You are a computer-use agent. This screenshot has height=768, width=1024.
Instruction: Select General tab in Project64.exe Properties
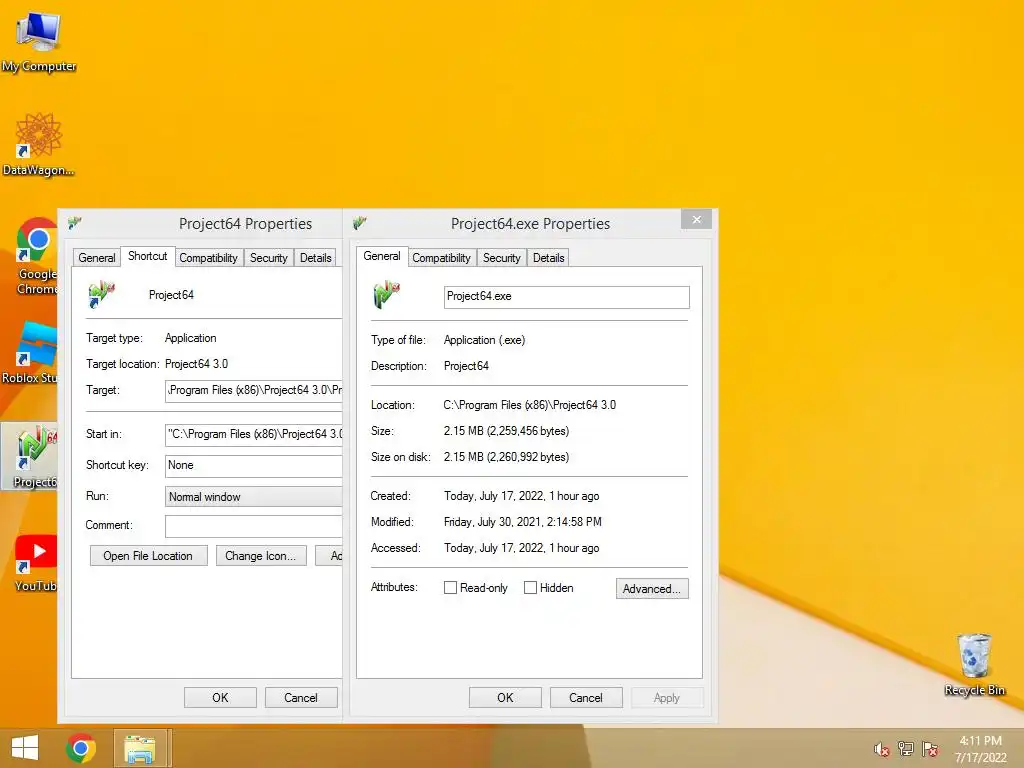pos(382,256)
